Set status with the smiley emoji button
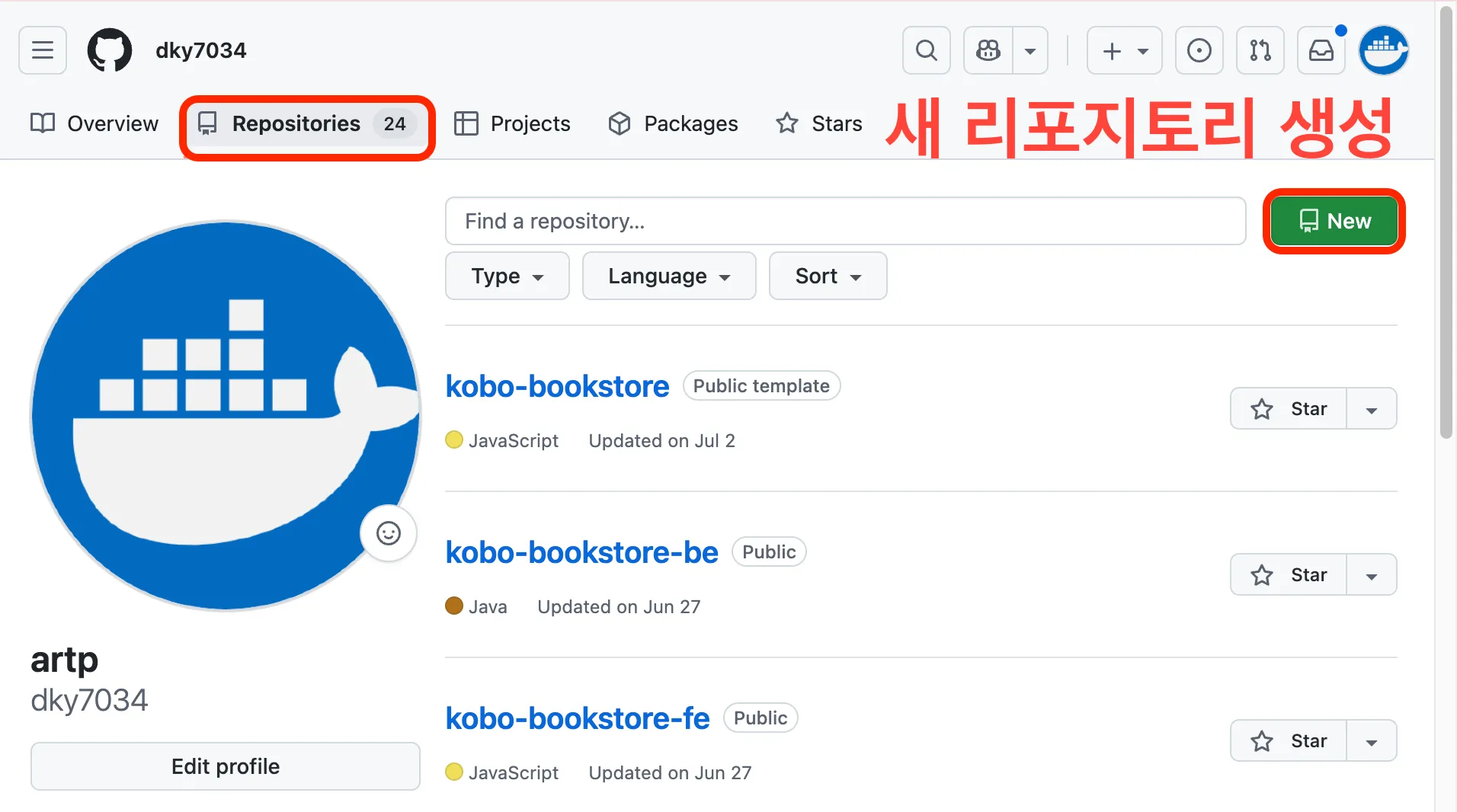This screenshot has height=812, width=1457. coord(389,533)
